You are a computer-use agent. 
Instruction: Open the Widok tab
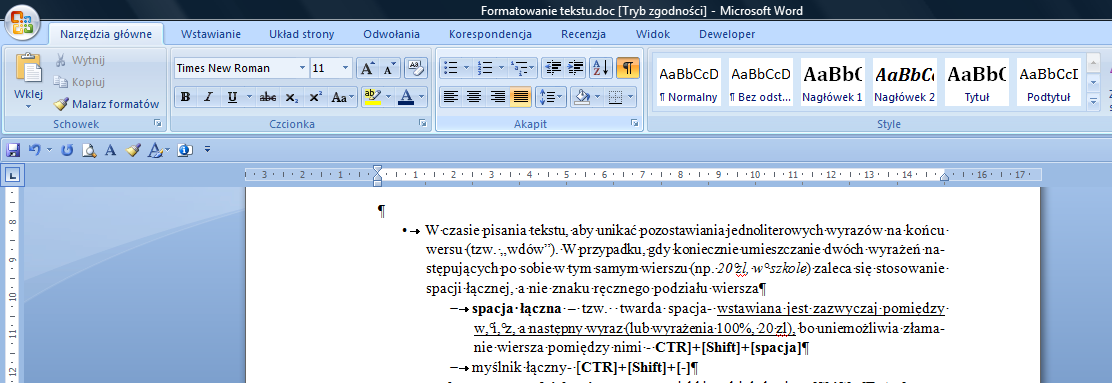(x=653, y=34)
